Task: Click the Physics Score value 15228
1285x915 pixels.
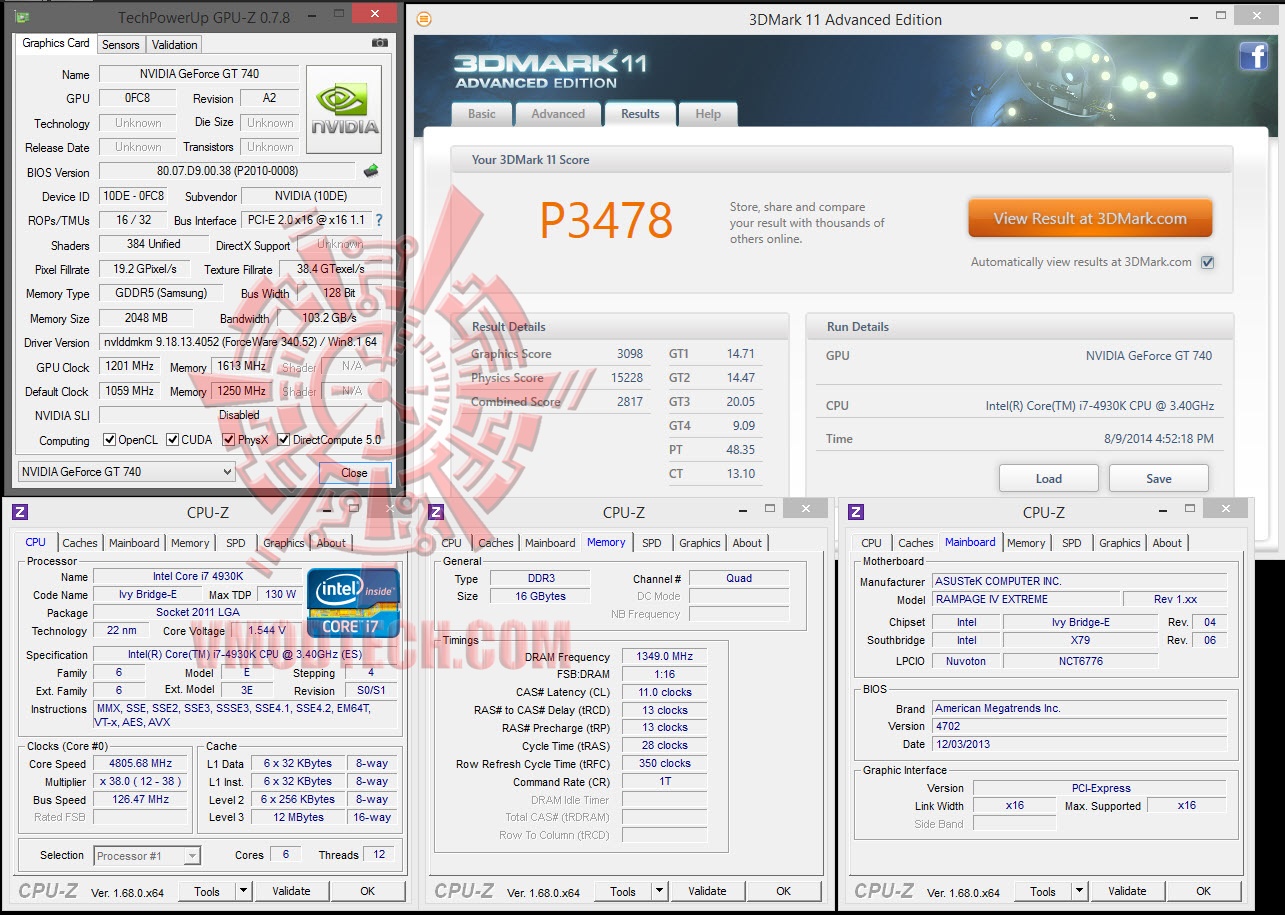Action: click(x=627, y=378)
